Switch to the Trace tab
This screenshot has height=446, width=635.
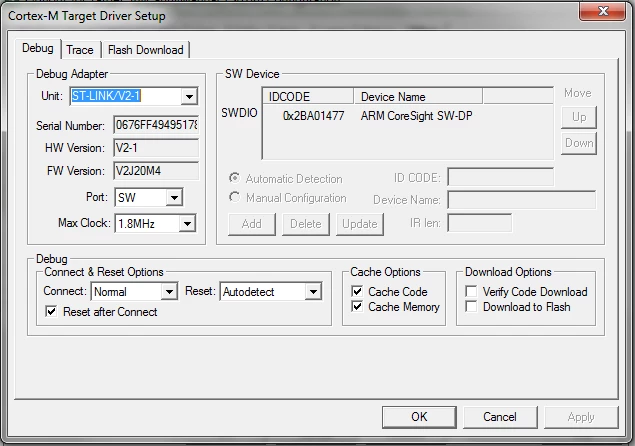pyautogui.click(x=80, y=50)
